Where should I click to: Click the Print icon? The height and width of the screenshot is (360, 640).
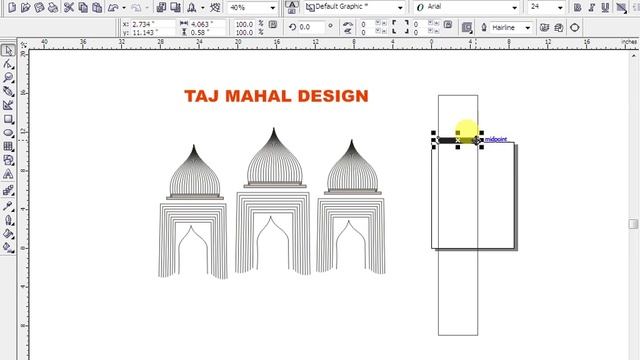[53, 7]
